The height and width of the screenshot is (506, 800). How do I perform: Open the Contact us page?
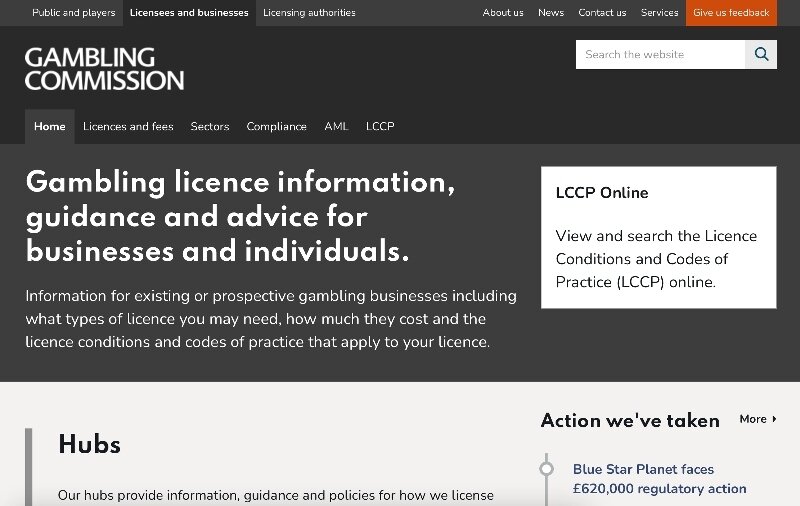point(602,13)
